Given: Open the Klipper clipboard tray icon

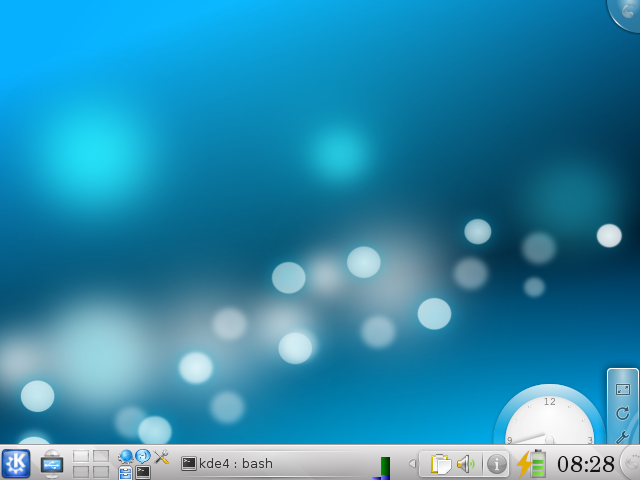Looking at the screenshot, I should [441, 464].
